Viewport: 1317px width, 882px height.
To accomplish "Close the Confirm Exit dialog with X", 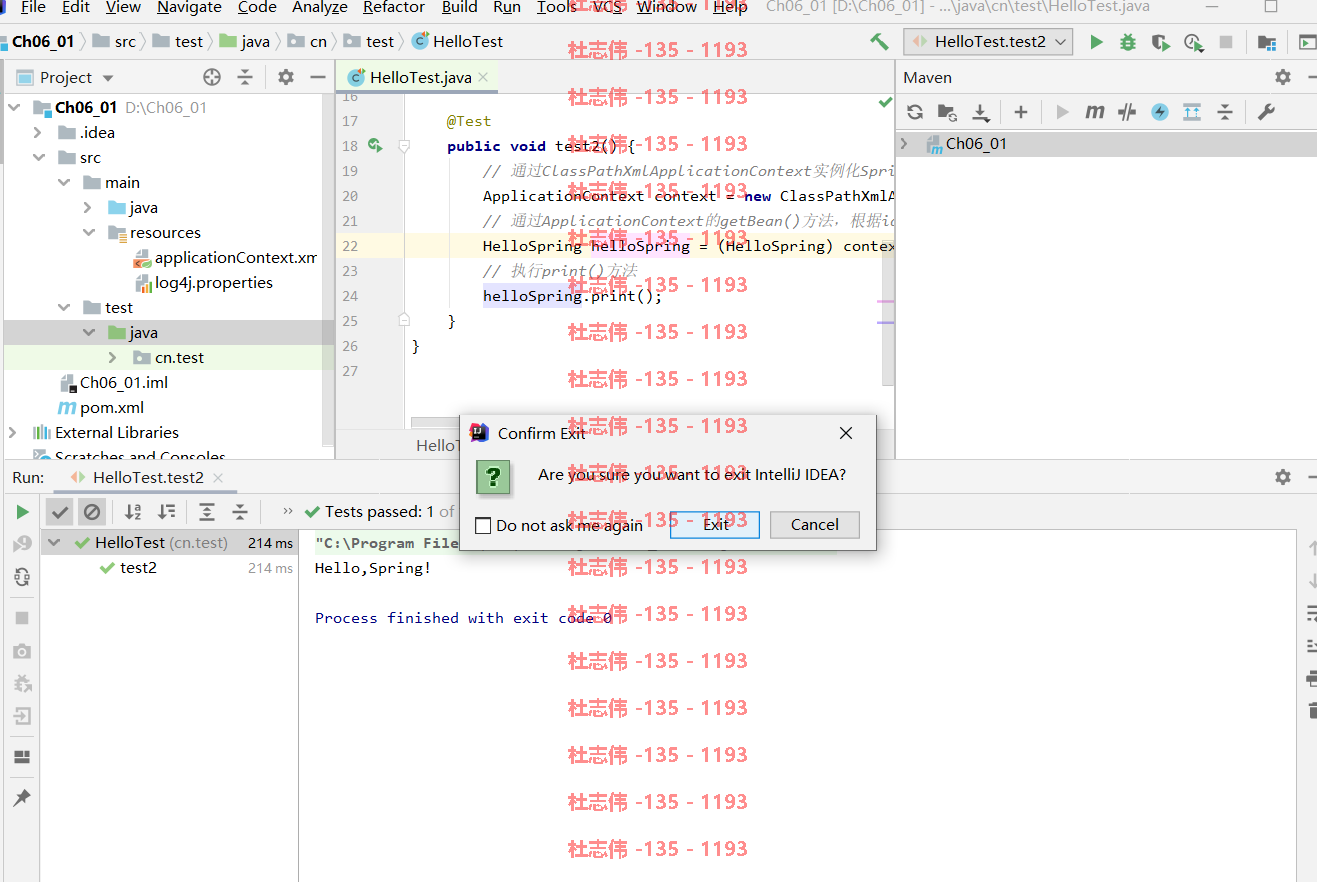I will [846, 433].
